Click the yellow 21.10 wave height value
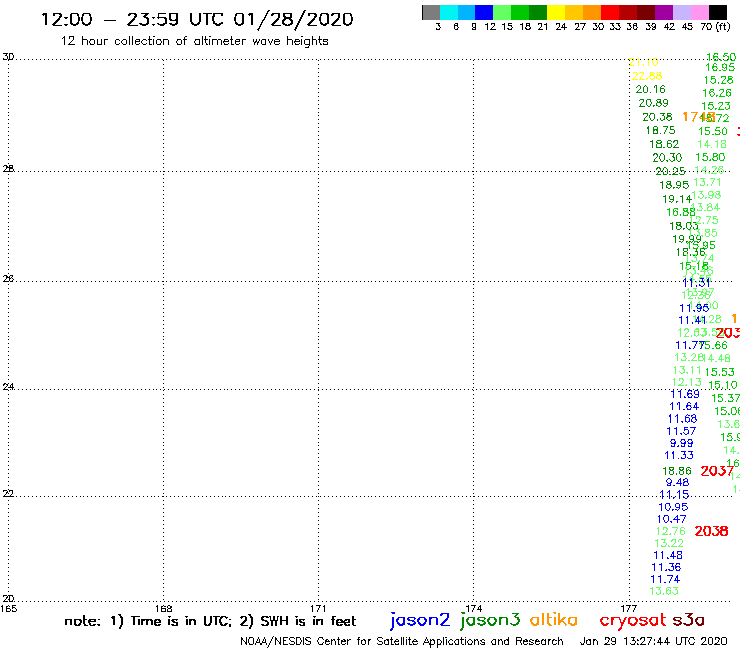This screenshot has width=740, height=650. [x=644, y=62]
